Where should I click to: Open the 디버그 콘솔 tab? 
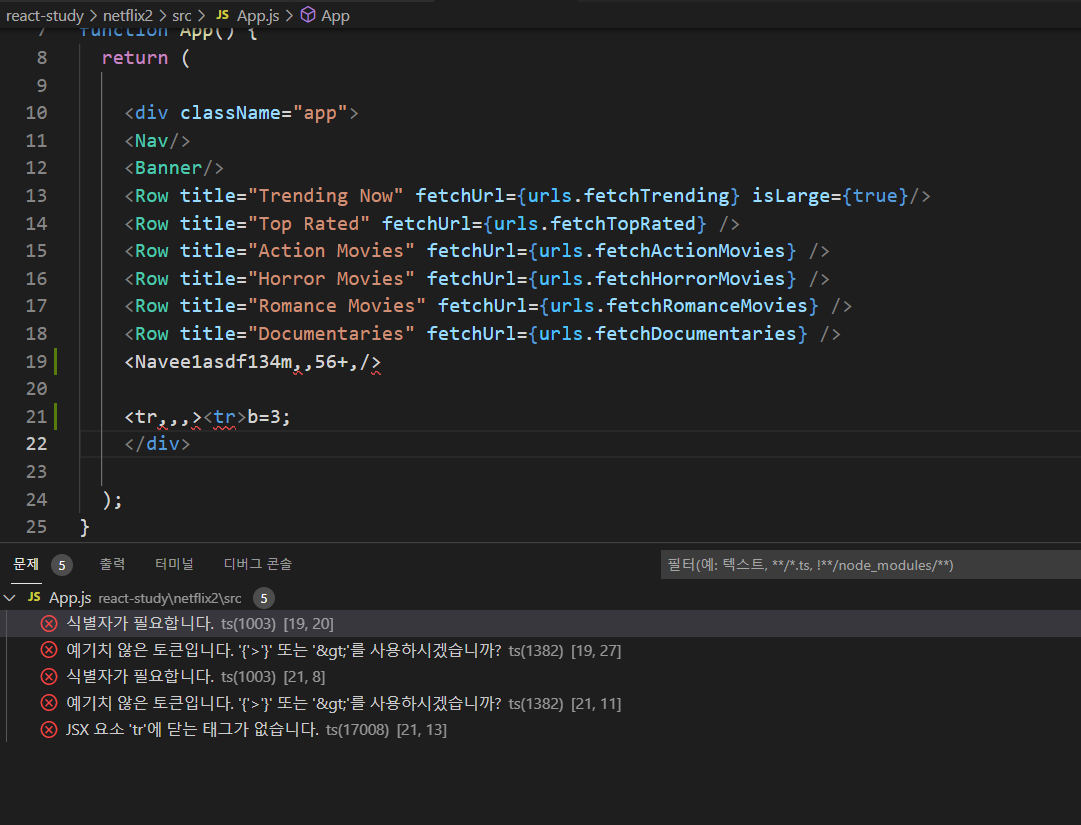[x=258, y=564]
